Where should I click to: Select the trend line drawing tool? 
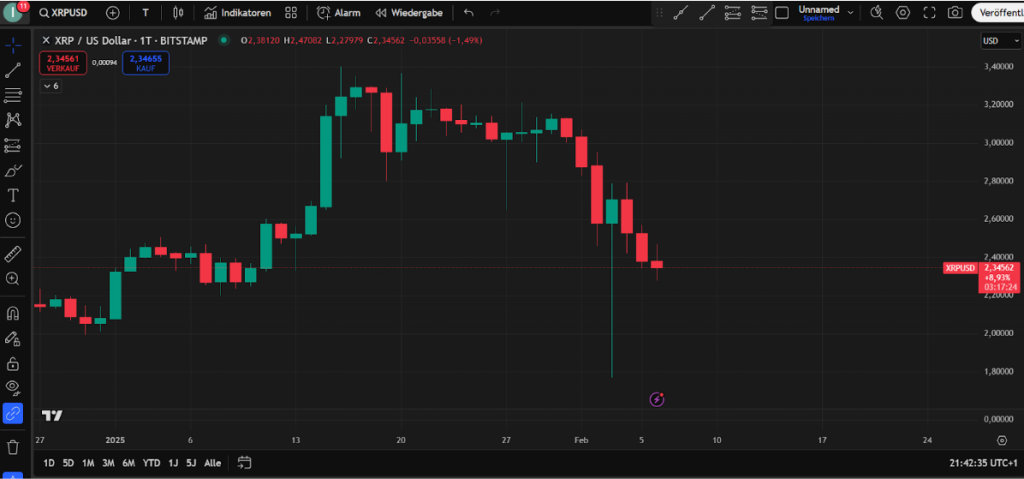point(13,70)
